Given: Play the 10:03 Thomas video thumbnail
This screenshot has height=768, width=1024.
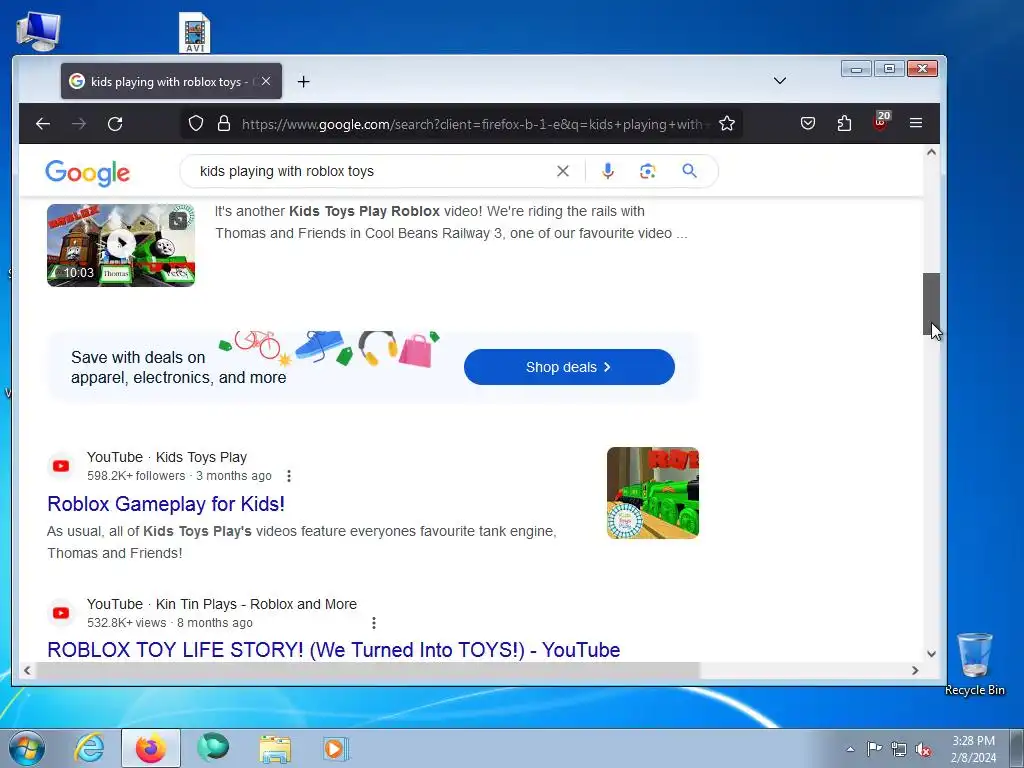Looking at the screenshot, I should pyautogui.click(x=121, y=245).
